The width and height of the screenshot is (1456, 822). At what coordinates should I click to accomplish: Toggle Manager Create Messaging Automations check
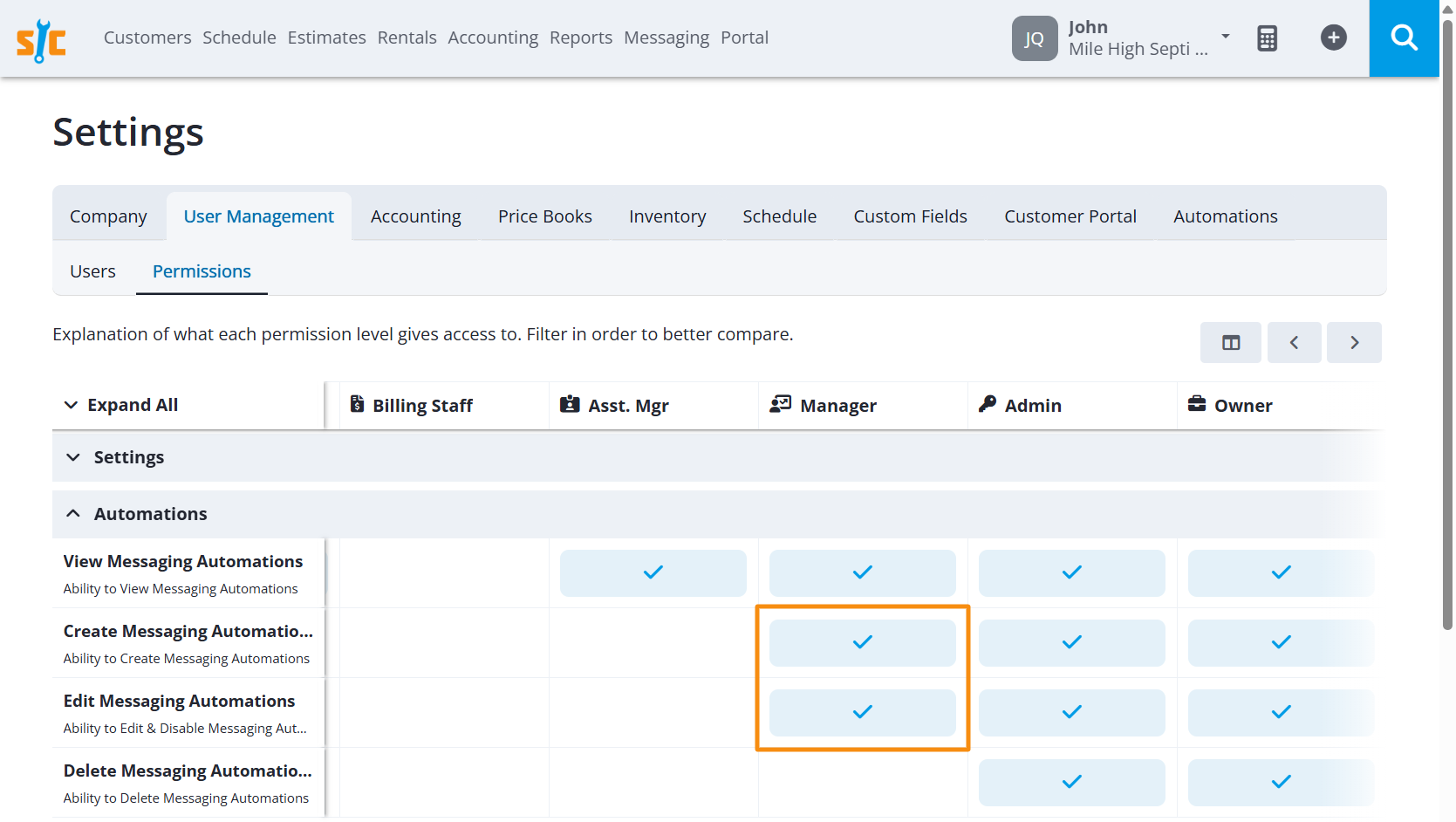(x=862, y=642)
